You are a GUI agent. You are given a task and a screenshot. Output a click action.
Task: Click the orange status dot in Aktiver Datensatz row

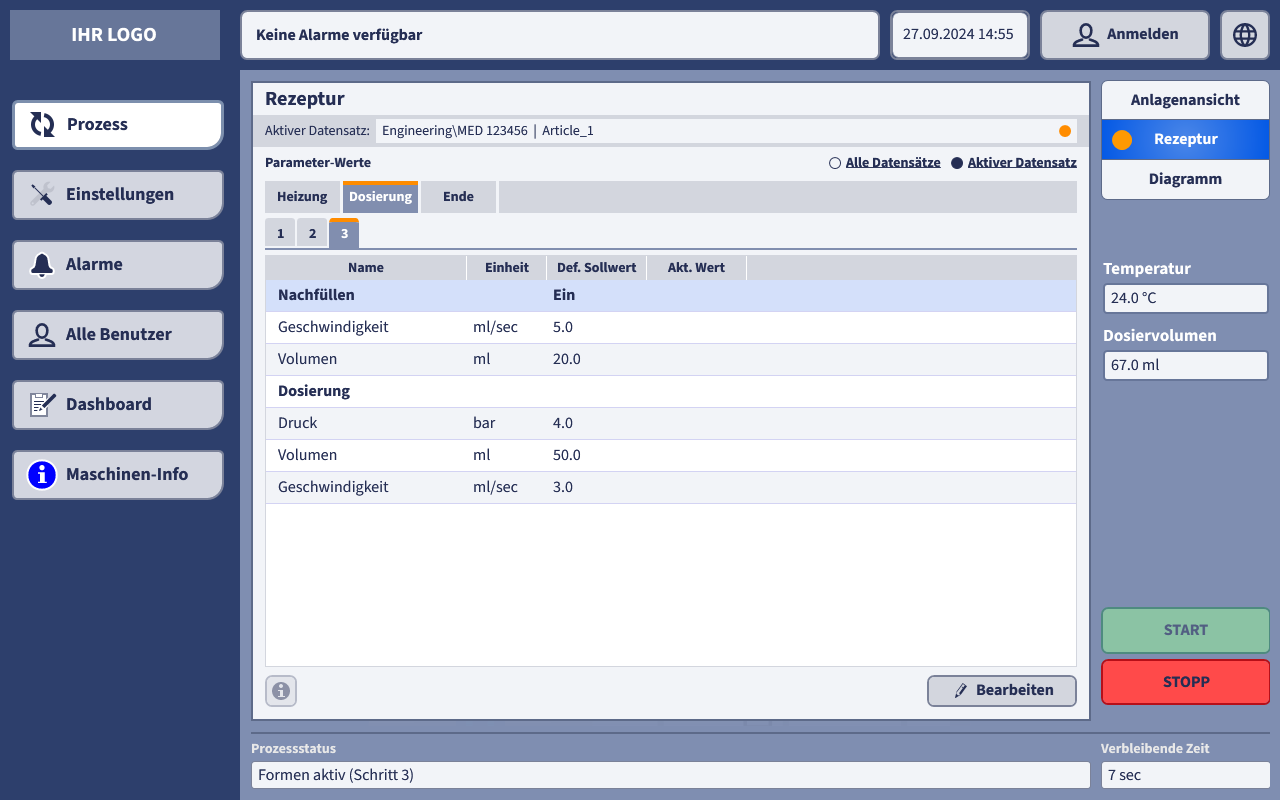(x=1065, y=131)
